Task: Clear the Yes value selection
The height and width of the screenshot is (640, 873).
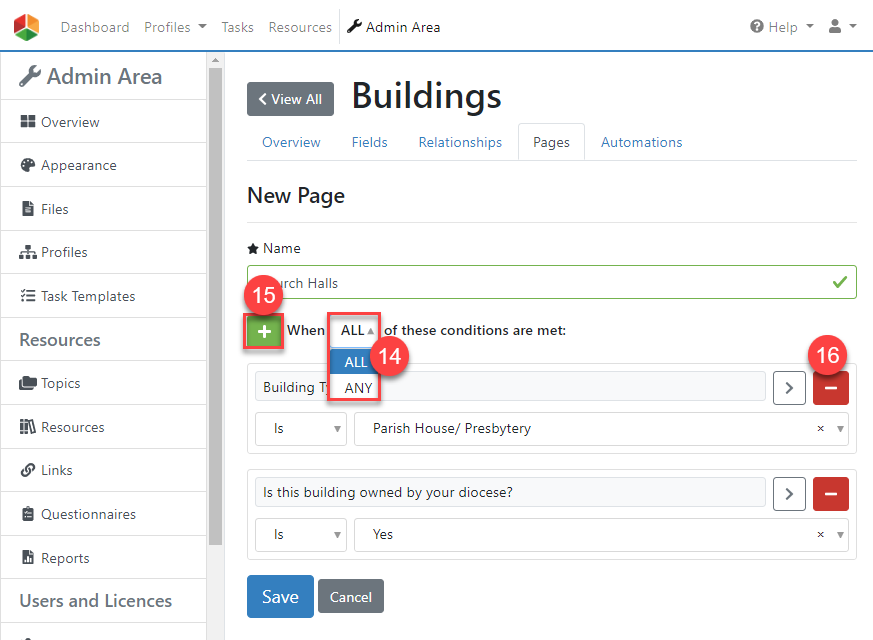Action: tap(821, 535)
